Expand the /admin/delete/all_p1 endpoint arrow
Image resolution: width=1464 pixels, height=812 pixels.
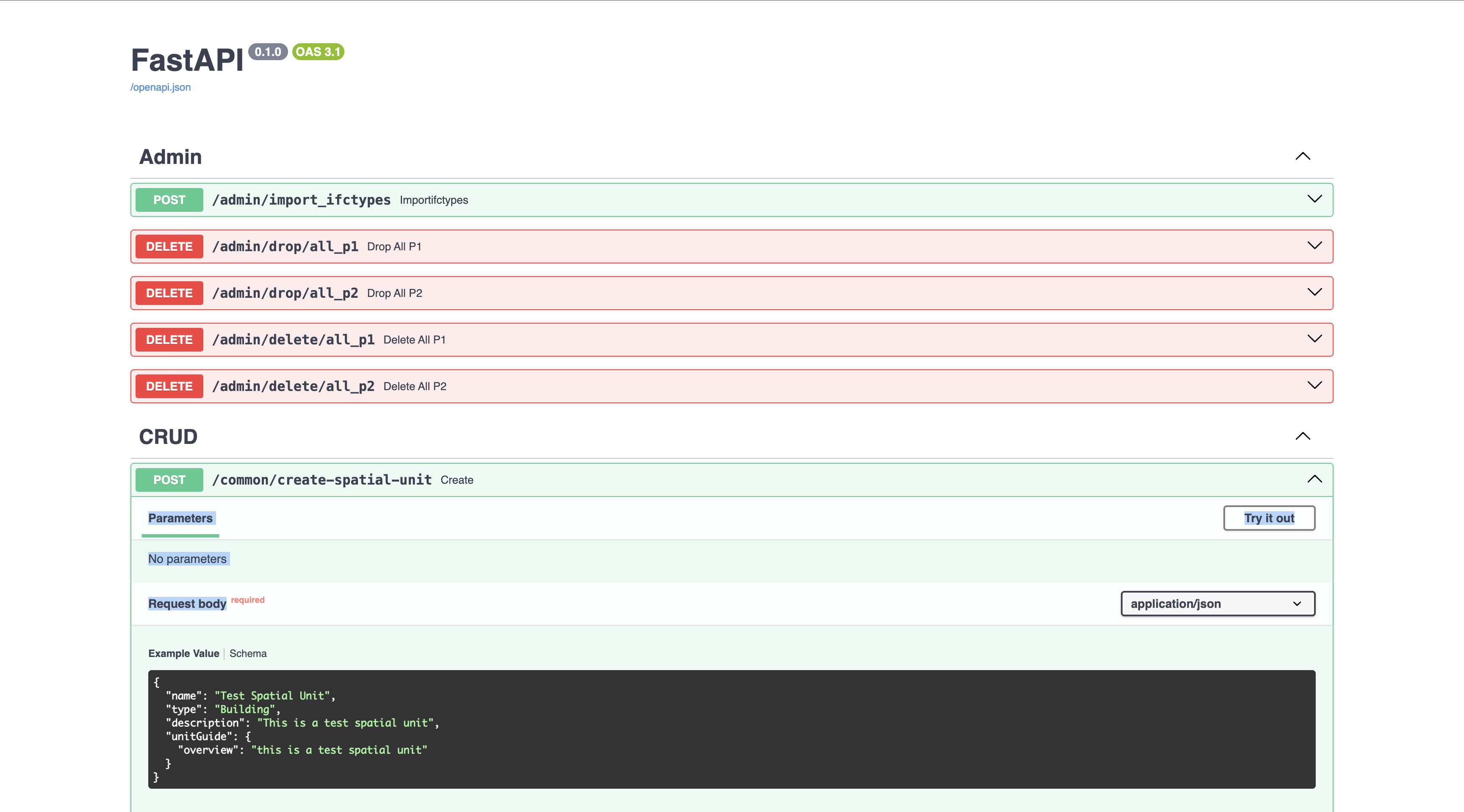1314,339
